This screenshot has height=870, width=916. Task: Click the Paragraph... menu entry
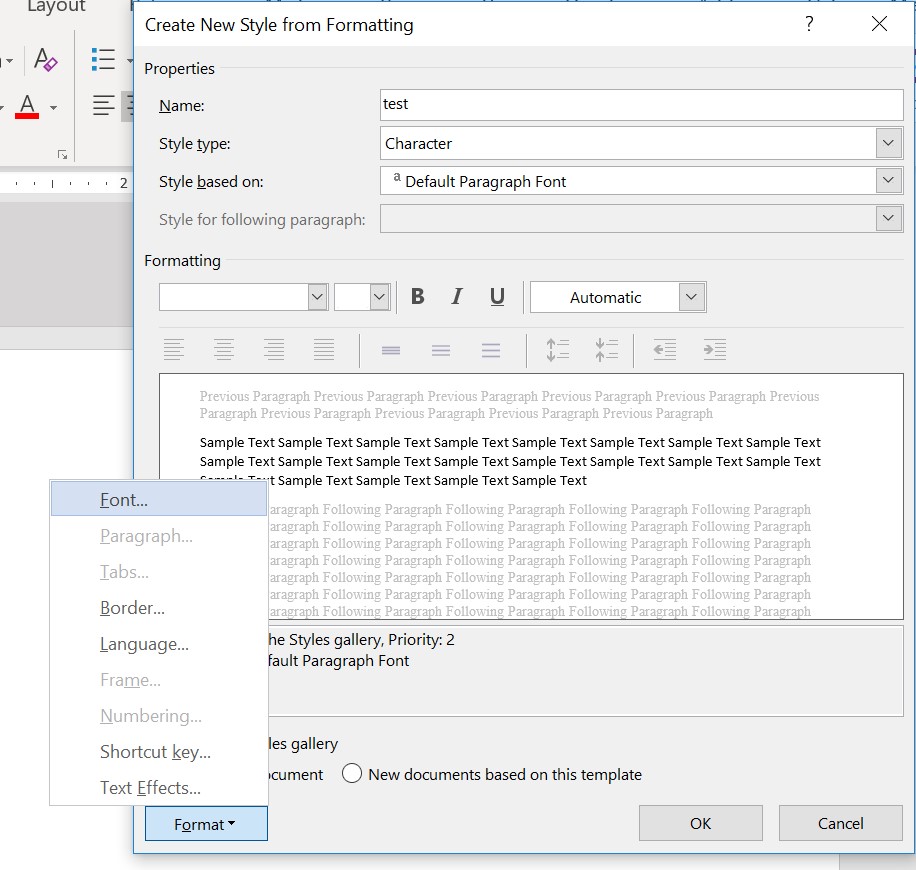159,536
